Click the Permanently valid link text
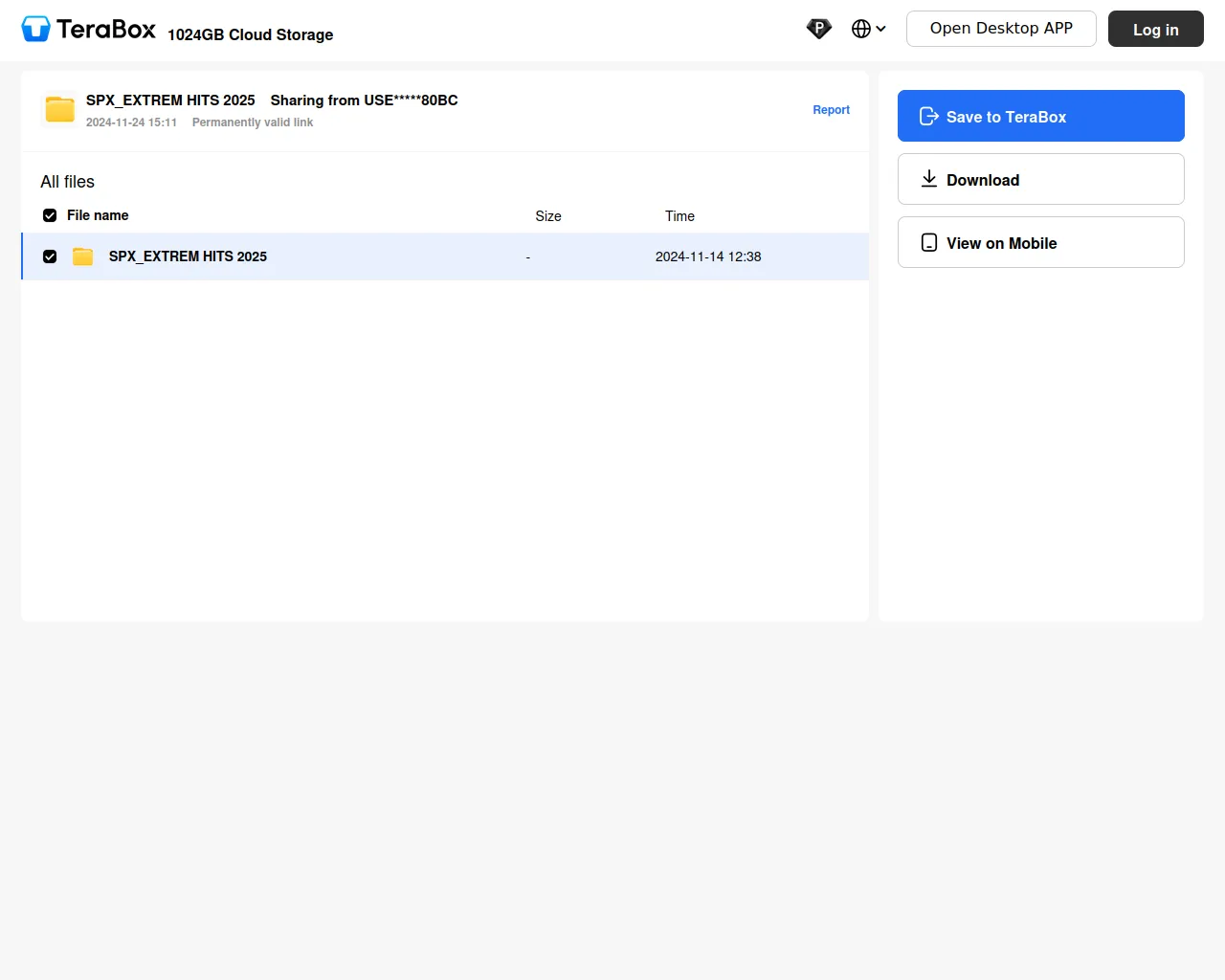 click(253, 122)
